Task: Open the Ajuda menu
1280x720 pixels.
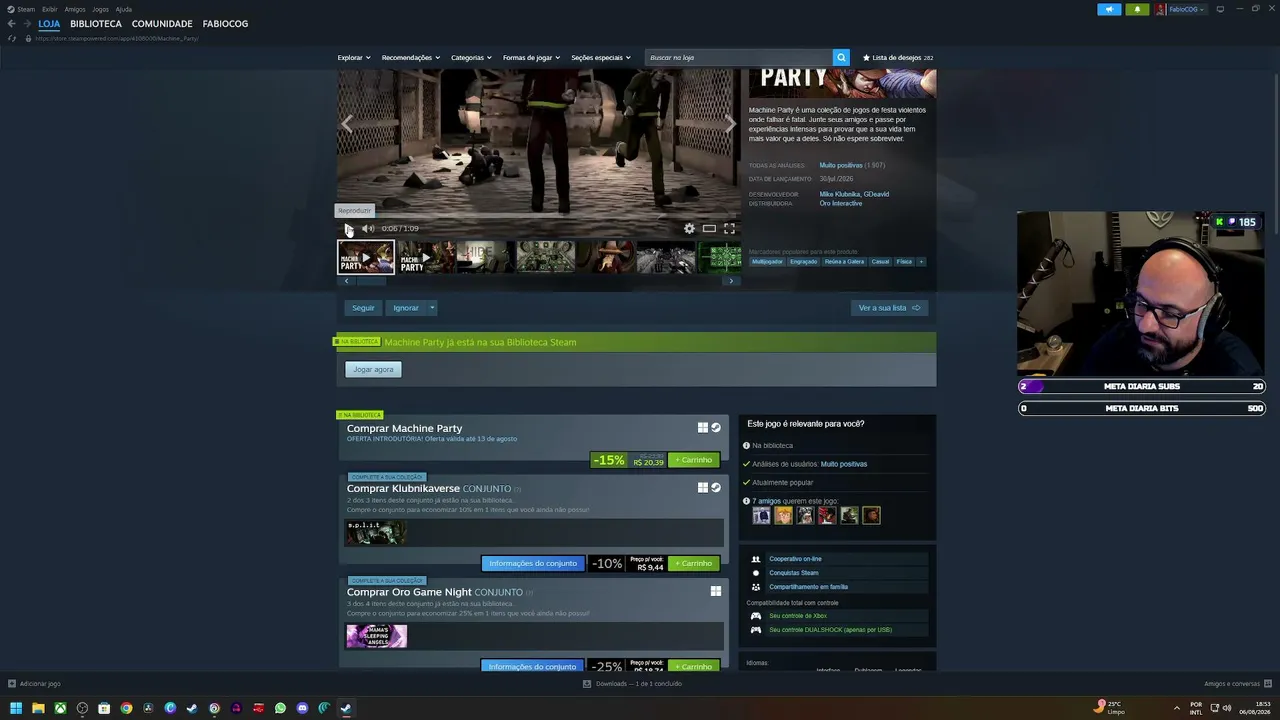Action: coord(124,9)
